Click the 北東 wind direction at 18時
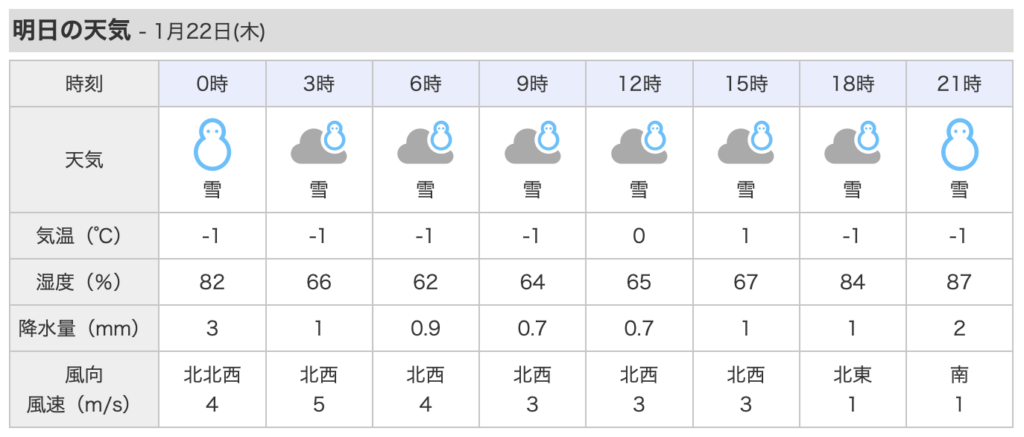 pos(852,376)
